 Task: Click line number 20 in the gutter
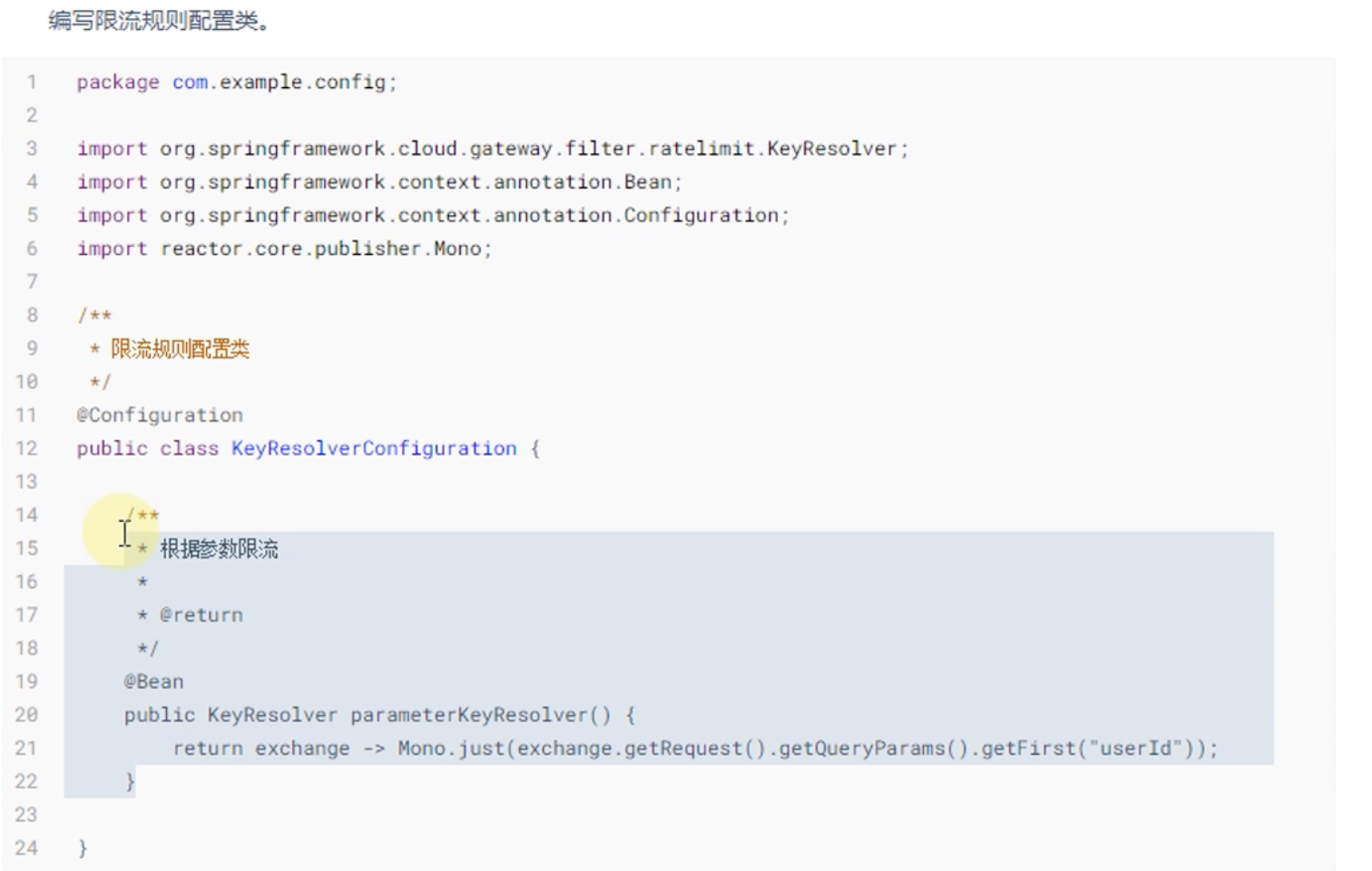(26, 715)
